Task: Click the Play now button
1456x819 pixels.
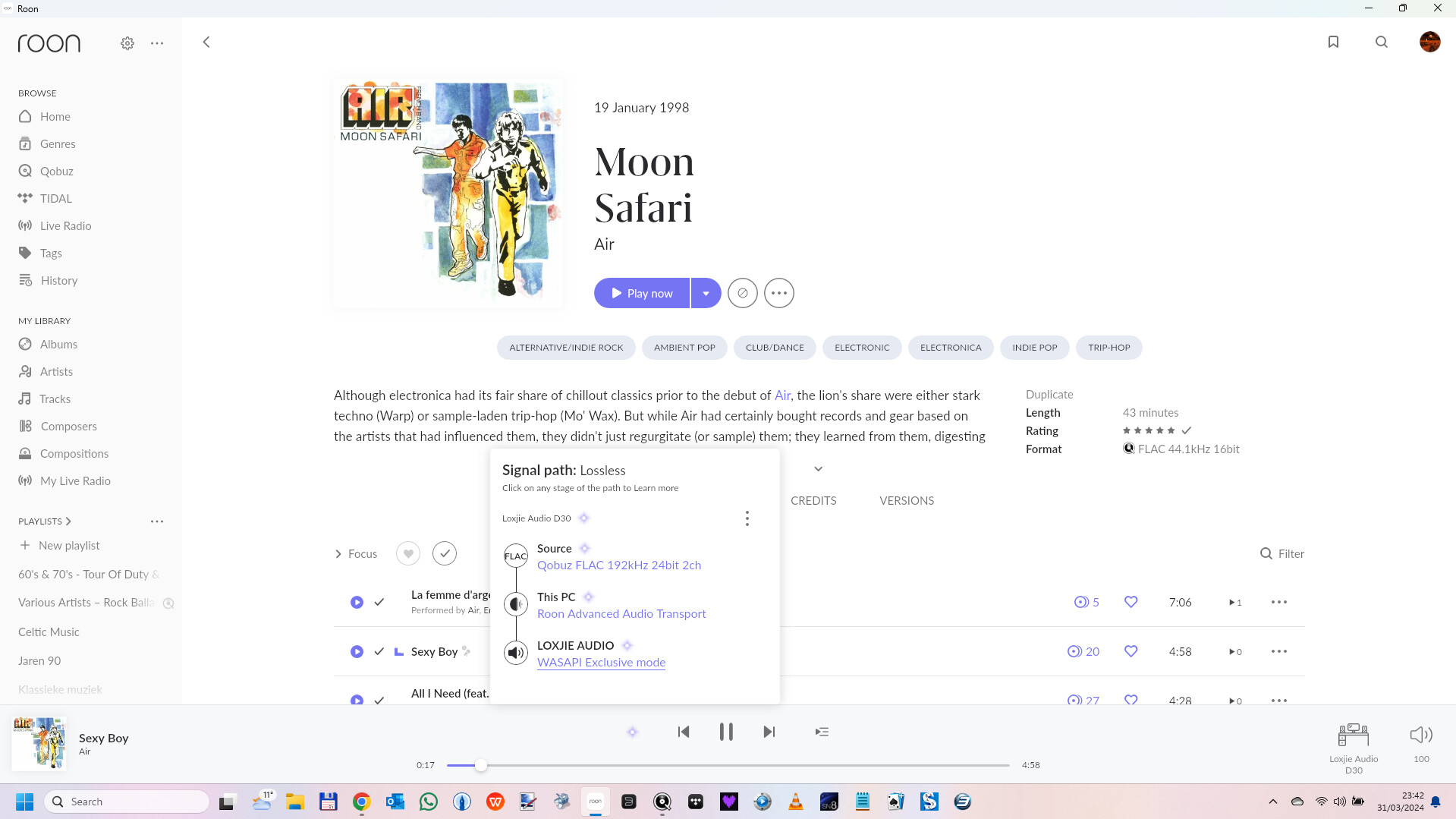Action: 642,293
